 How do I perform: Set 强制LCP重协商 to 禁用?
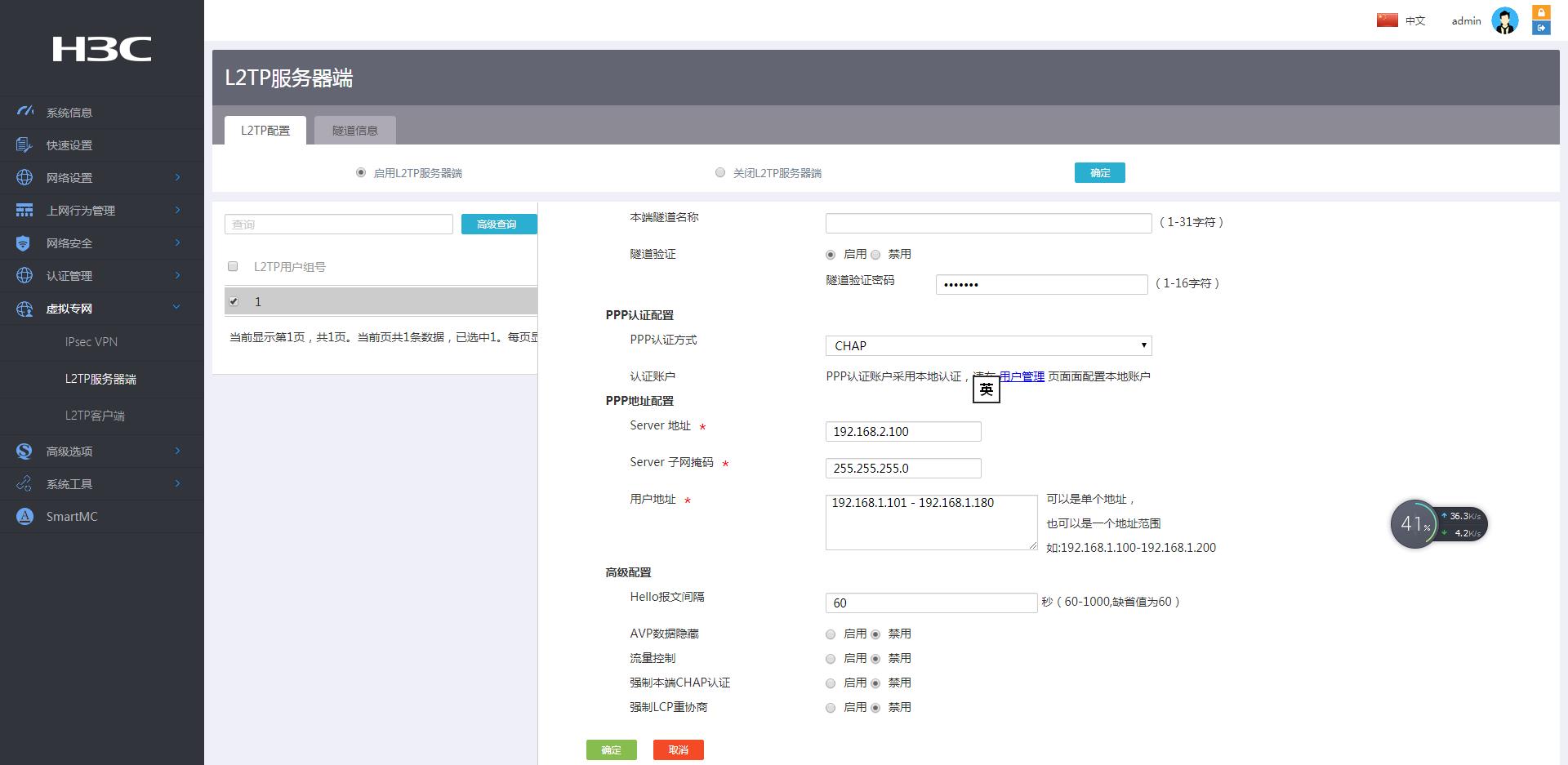(x=875, y=708)
